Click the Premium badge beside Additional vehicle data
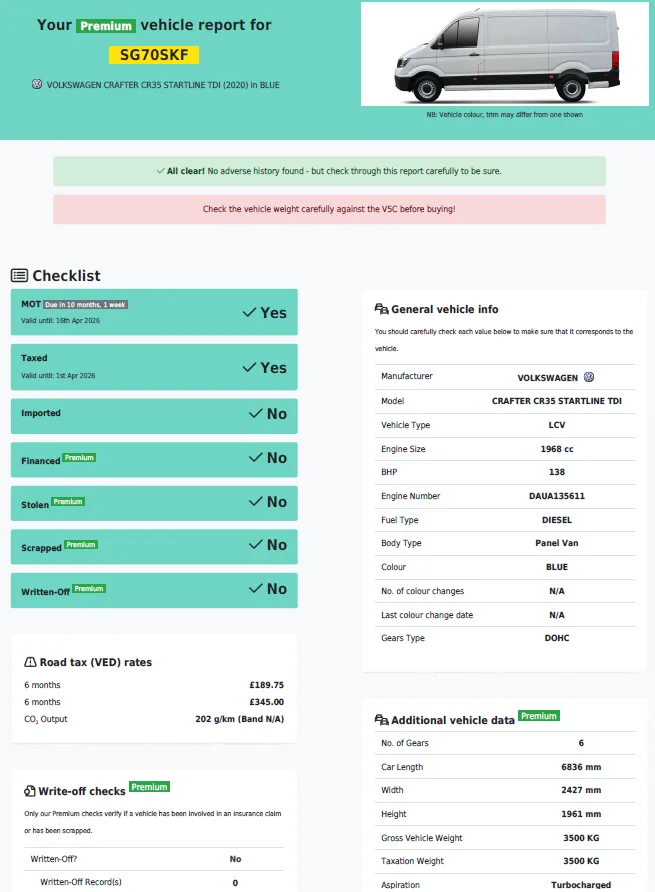This screenshot has width=655, height=892. [539, 716]
